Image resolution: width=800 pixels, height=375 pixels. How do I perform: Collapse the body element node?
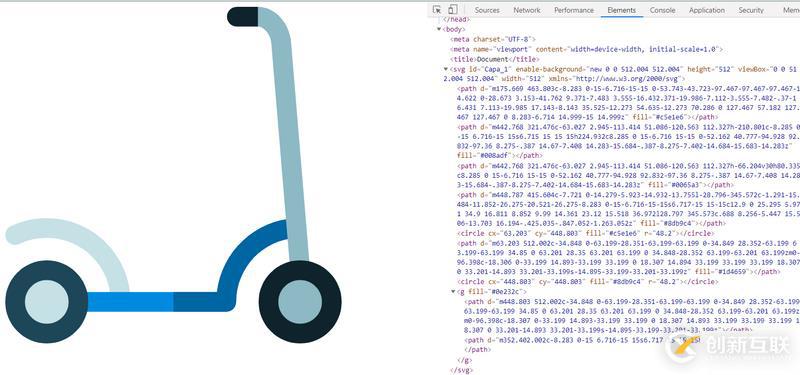coord(439,30)
